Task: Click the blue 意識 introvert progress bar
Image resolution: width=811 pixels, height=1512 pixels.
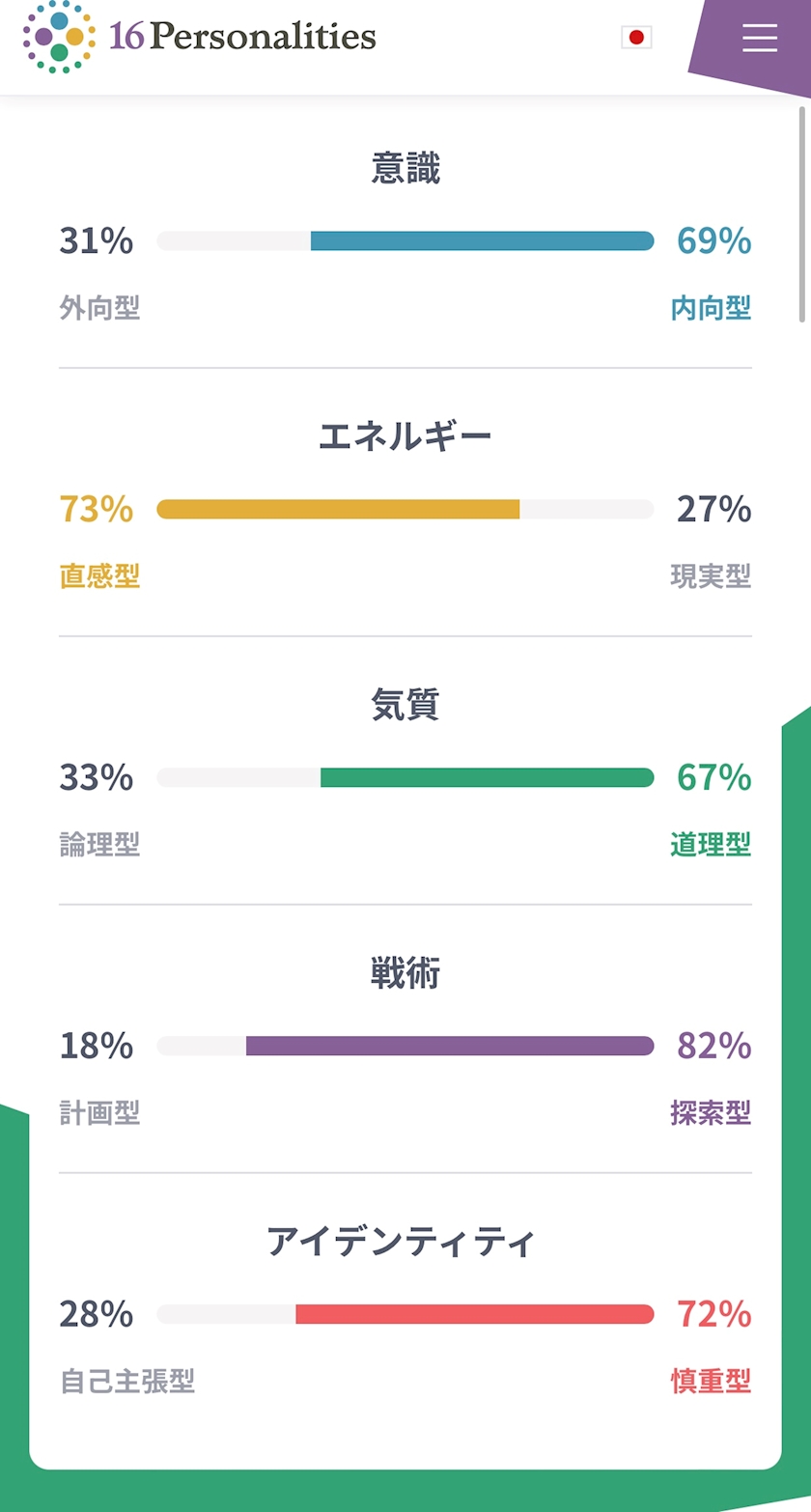Action: [x=482, y=240]
